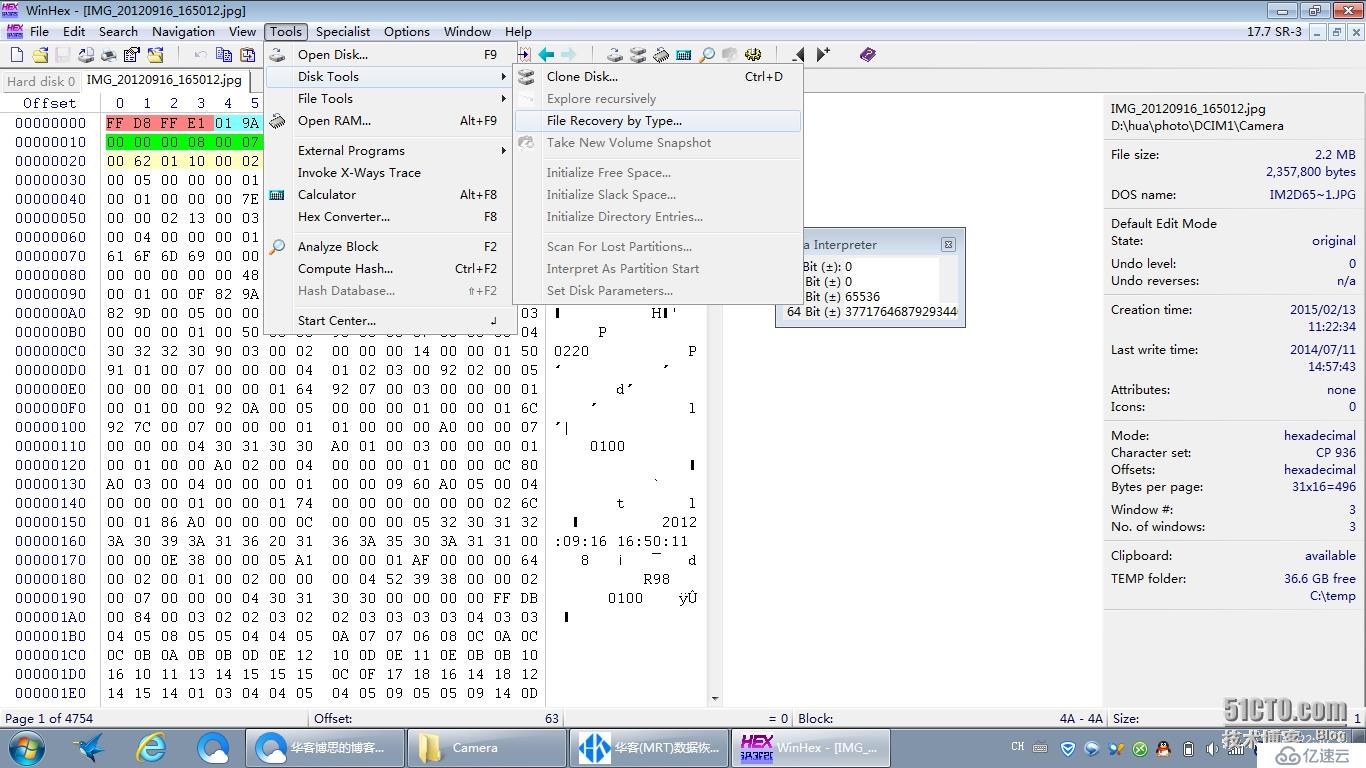Click the Open Disk drive toolbar icon
Viewport: 1366px width, 768px height.
click(x=615, y=55)
